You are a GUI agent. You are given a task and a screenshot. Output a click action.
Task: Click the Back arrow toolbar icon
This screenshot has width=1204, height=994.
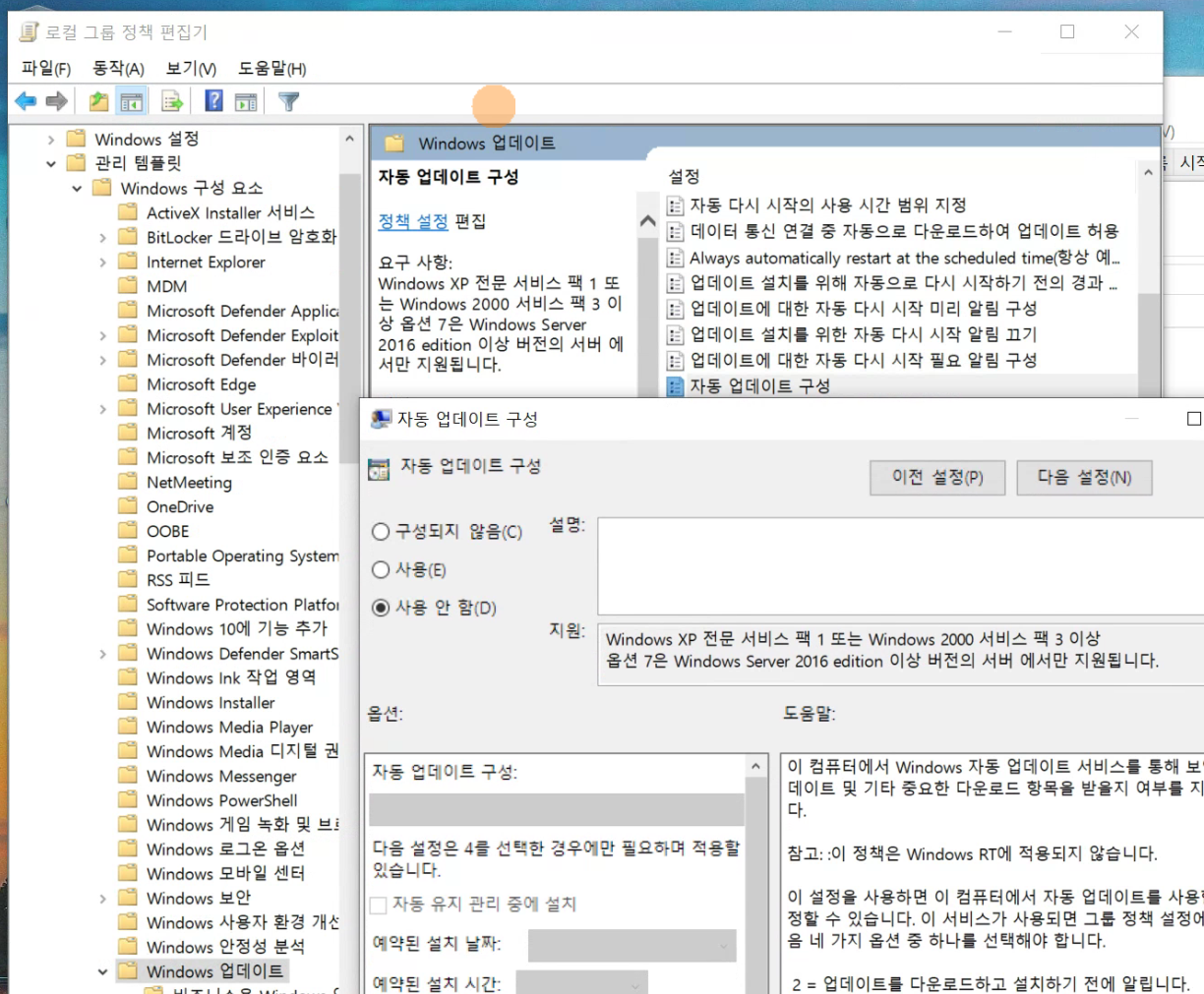point(26,100)
